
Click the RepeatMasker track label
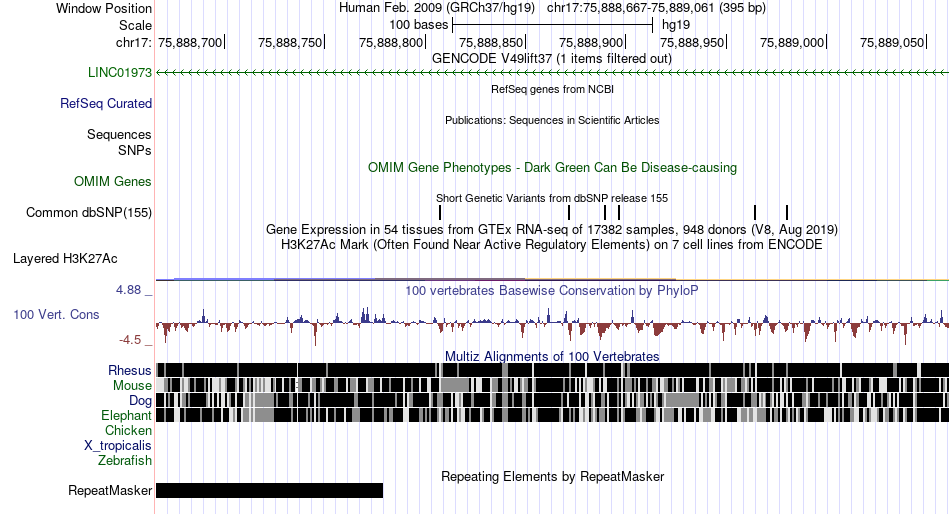(x=110, y=490)
